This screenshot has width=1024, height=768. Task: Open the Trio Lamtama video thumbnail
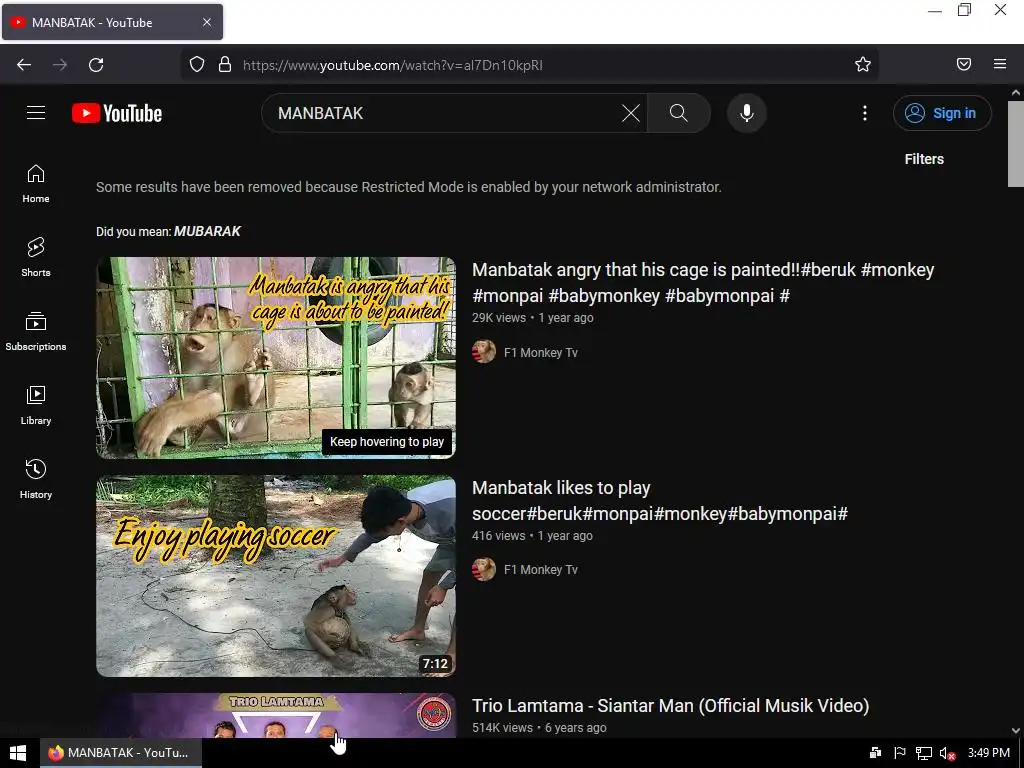[x=276, y=715]
